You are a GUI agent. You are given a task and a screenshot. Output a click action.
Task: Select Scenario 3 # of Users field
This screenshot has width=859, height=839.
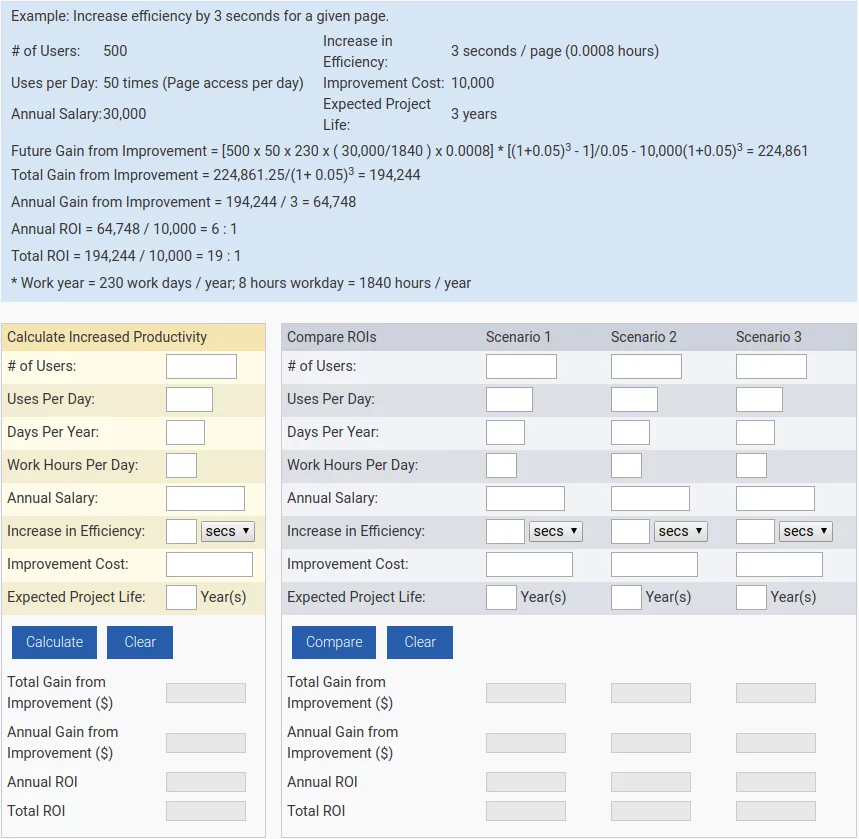[771, 367]
